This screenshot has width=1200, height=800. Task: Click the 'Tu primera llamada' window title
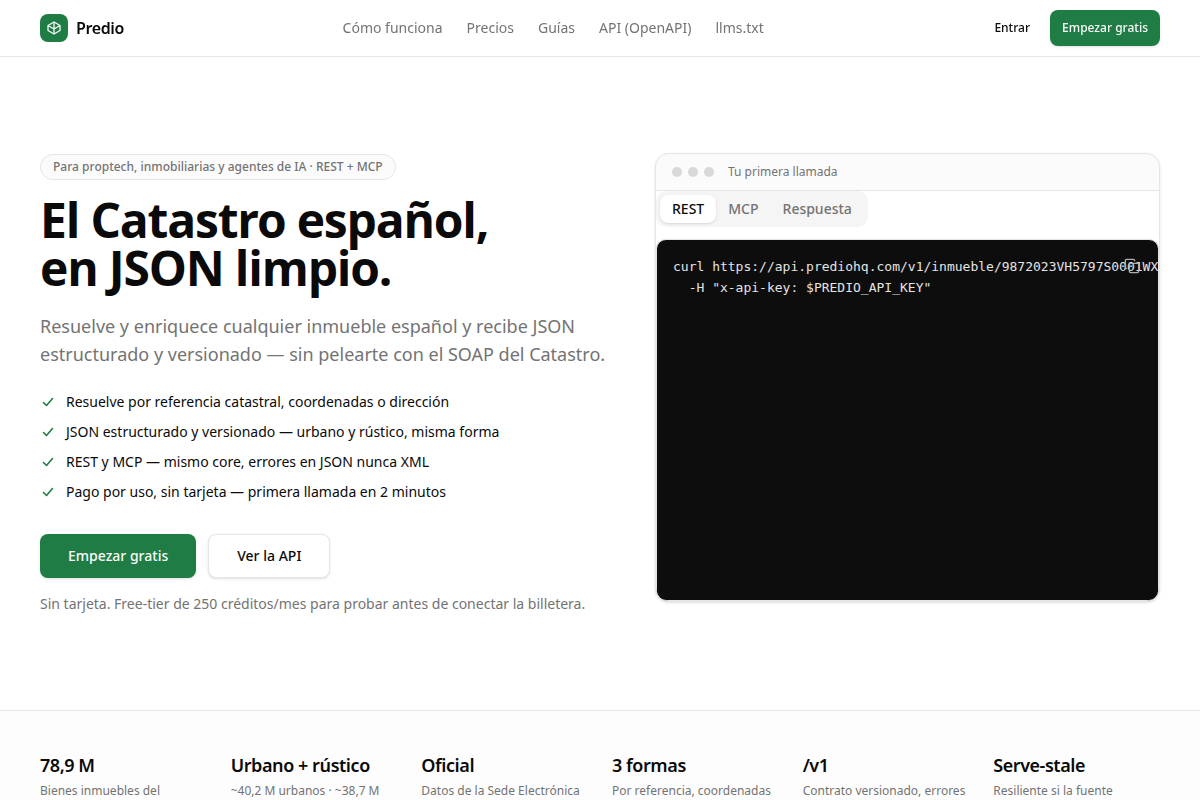pos(782,172)
